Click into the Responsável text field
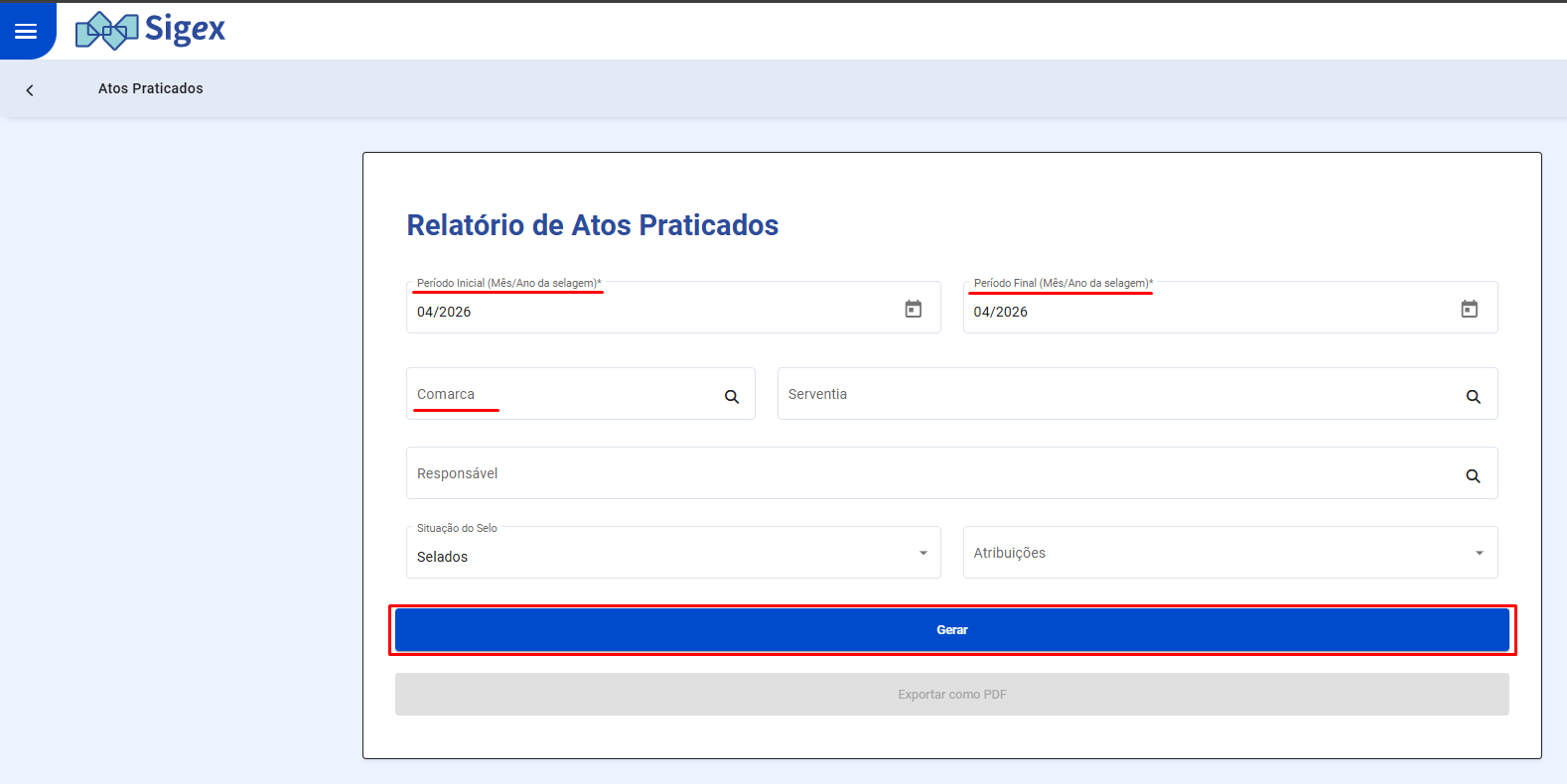Viewport: 1567px width, 784px height. (x=924, y=473)
